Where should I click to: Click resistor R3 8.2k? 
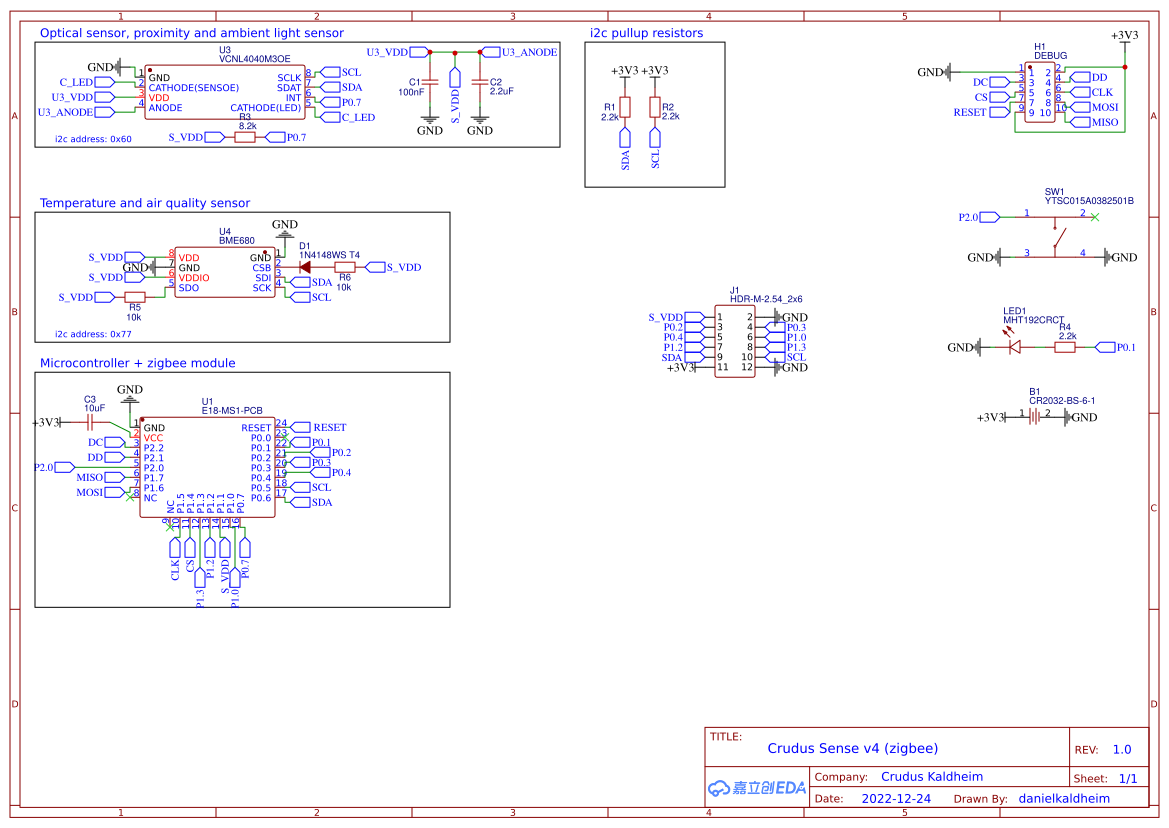[243, 137]
